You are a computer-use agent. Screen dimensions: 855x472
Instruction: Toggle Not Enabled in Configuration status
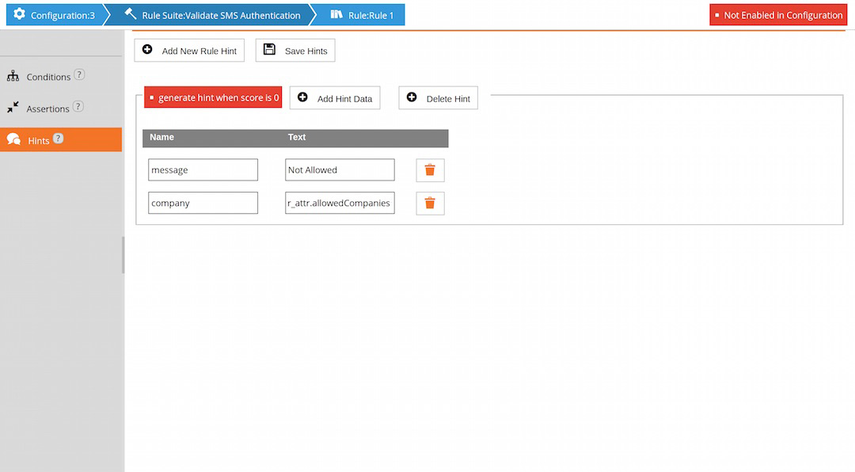(778, 15)
